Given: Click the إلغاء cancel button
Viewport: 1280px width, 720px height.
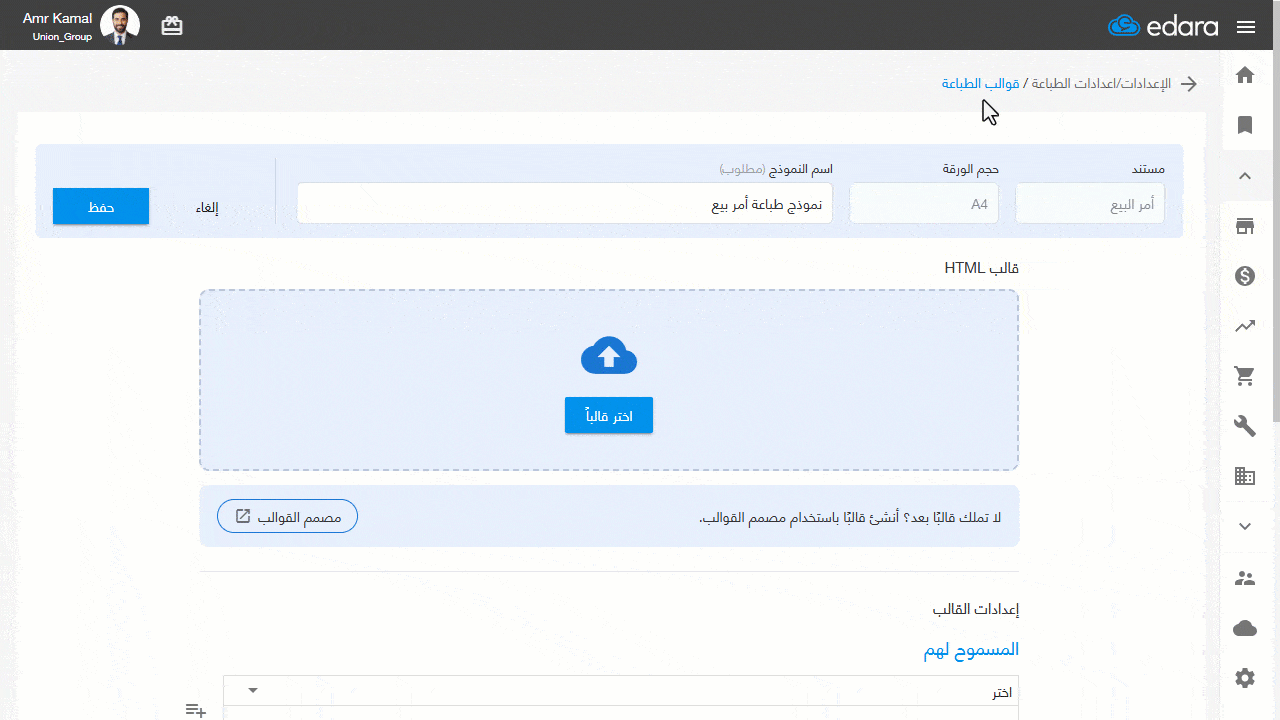Looking at the screenshot, I should (207, 208).
